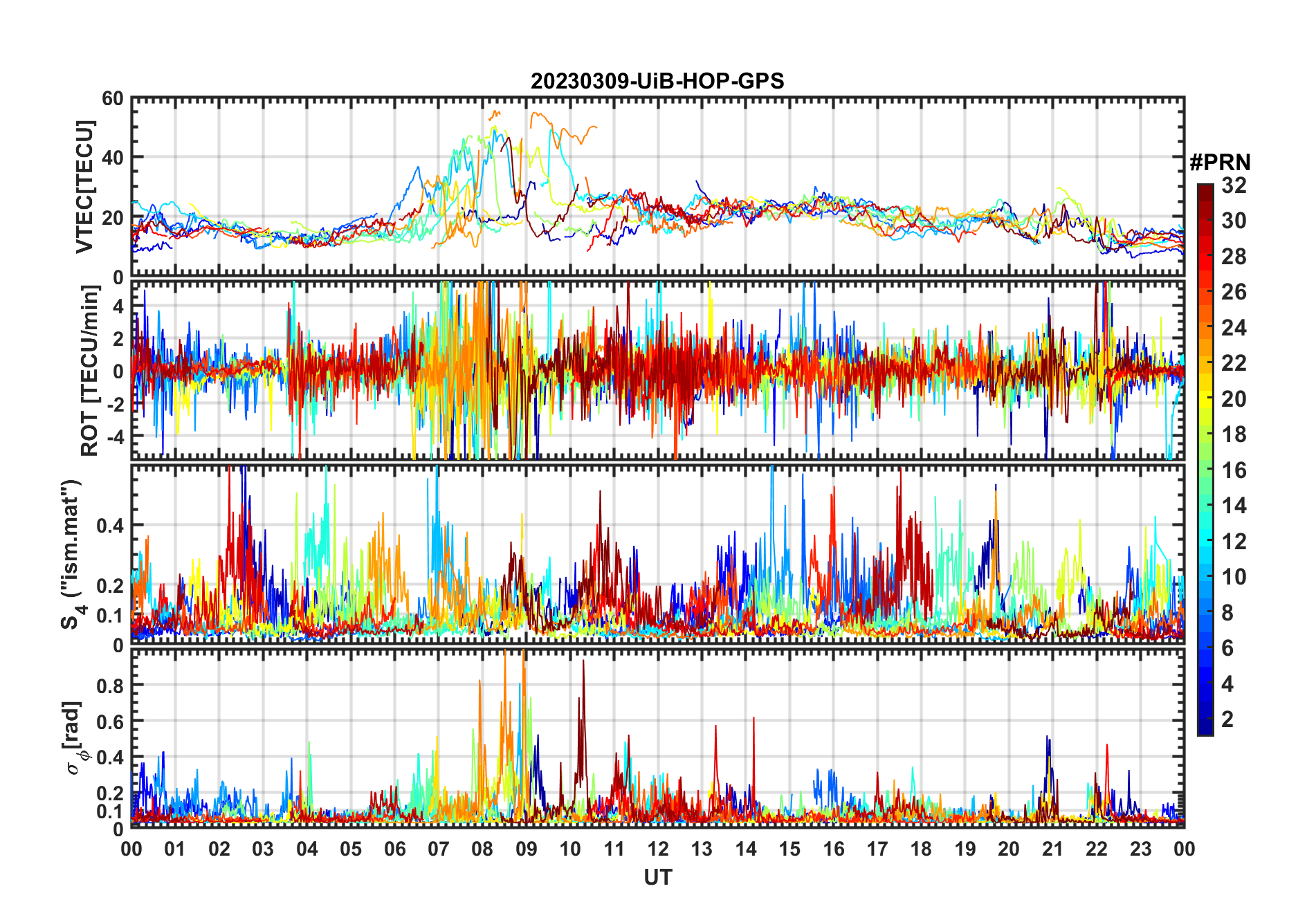Click the x-axis tick label 08
1316x920 pixels.
tap(482, 849)
